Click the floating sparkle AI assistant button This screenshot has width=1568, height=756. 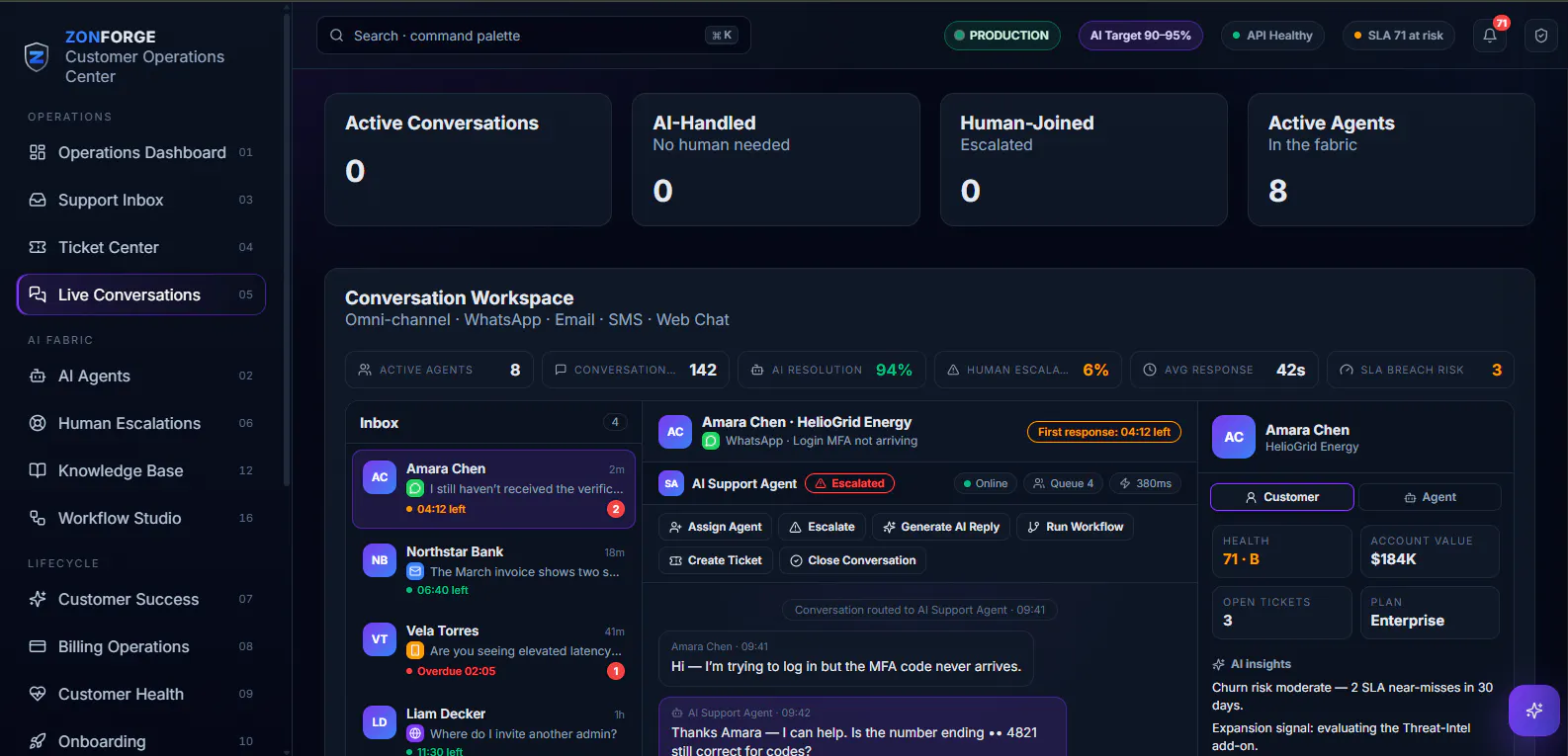pyautogui.click(x=1534, y=711)
